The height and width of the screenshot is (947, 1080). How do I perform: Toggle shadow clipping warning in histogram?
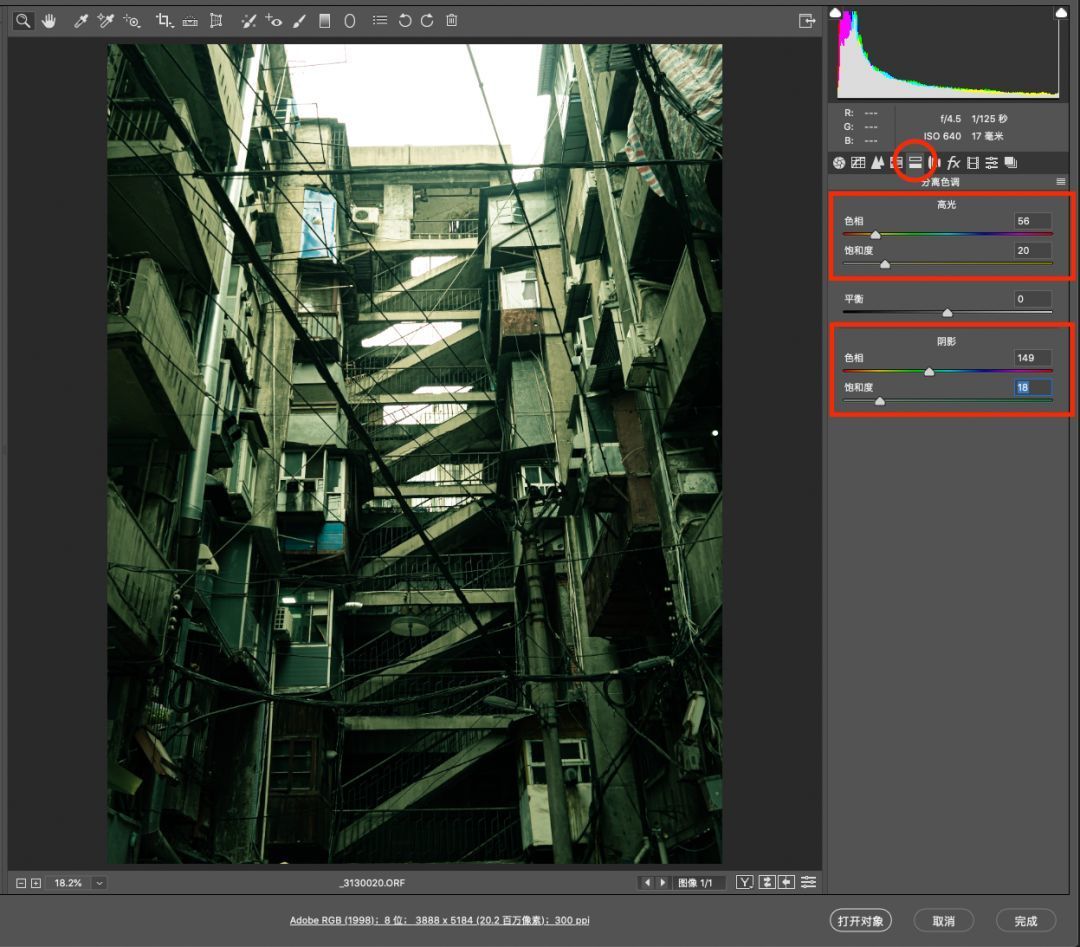(x=835, y=12)
